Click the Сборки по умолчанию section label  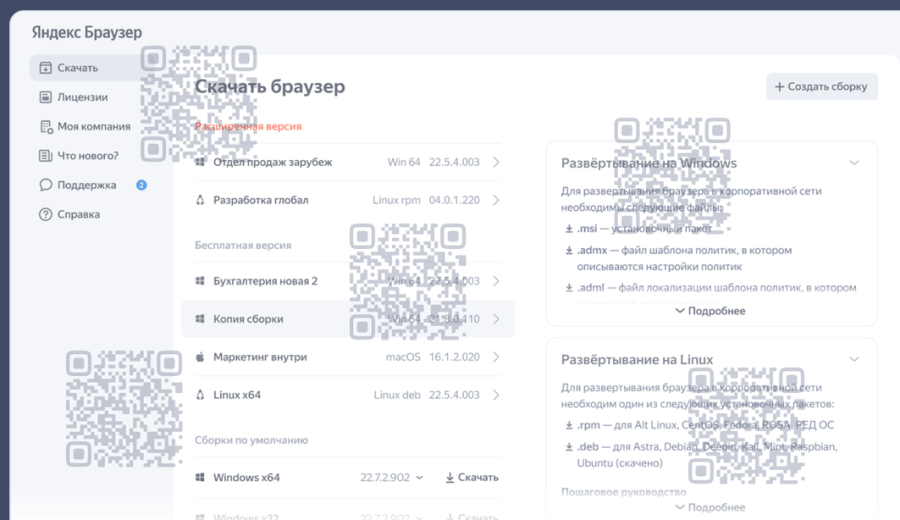point(251,440)
